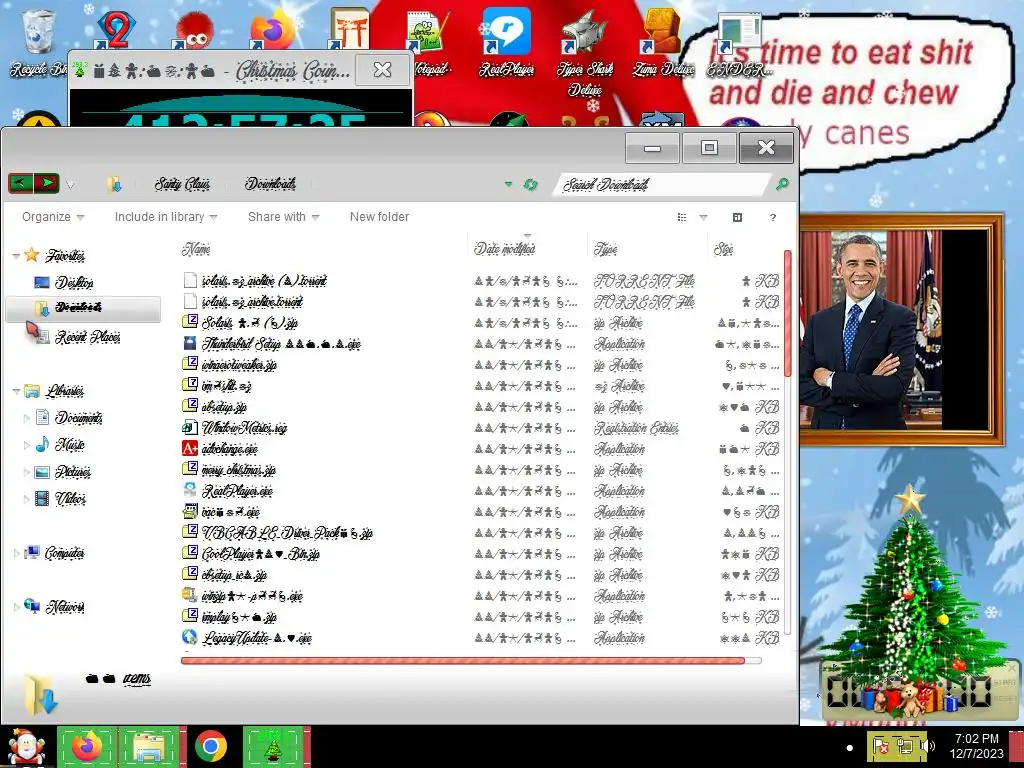Go back with the green Back arrow

tap(20, 184)
